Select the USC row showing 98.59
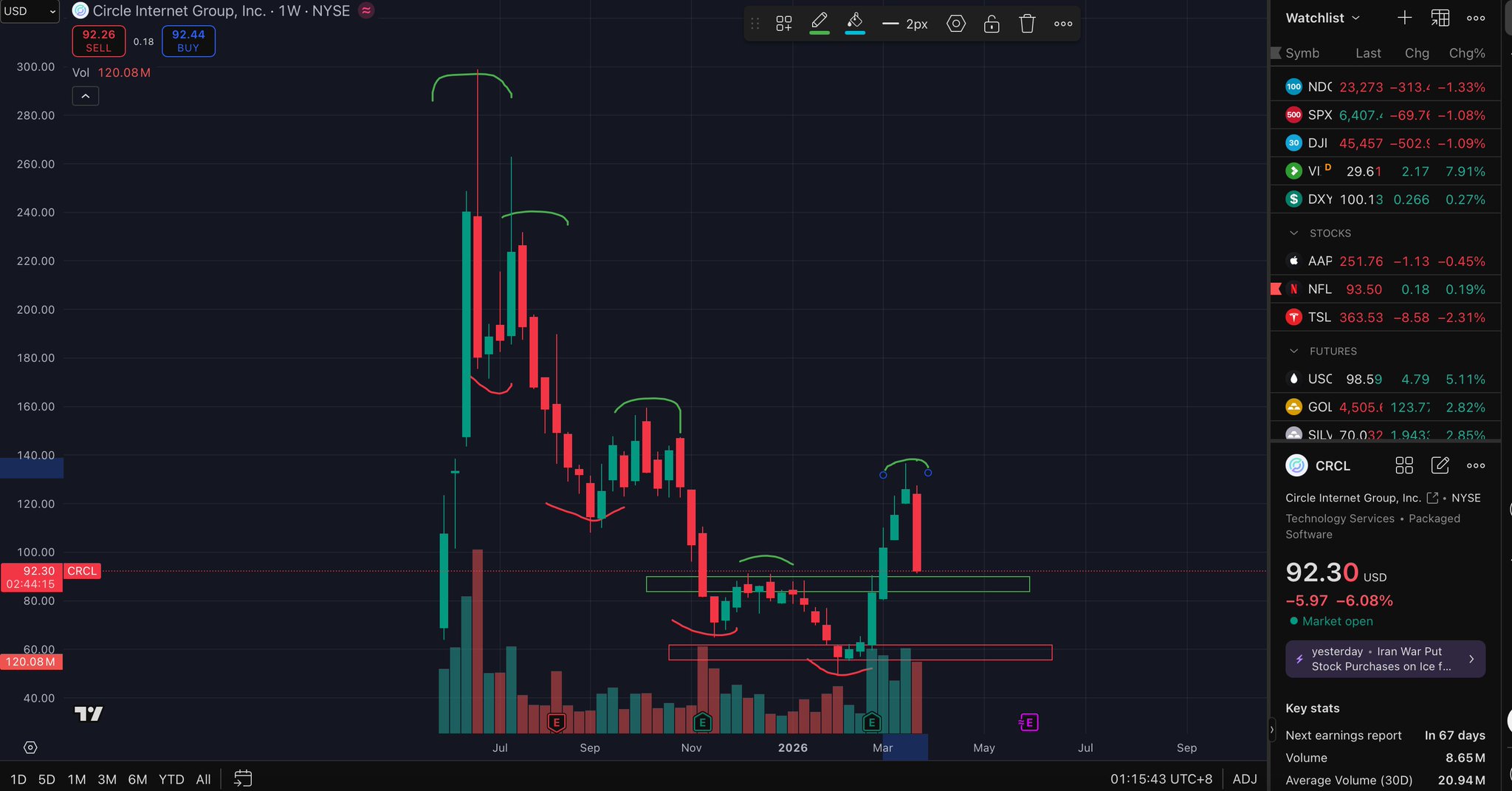This screenshot has height=791, width=1512. coord(1385,379)
